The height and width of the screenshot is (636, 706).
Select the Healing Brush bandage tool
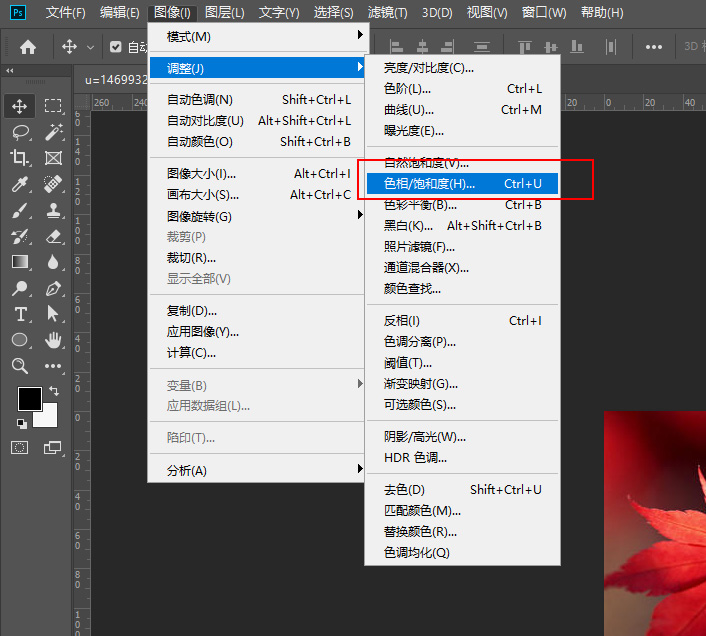(x=53, y=184)
